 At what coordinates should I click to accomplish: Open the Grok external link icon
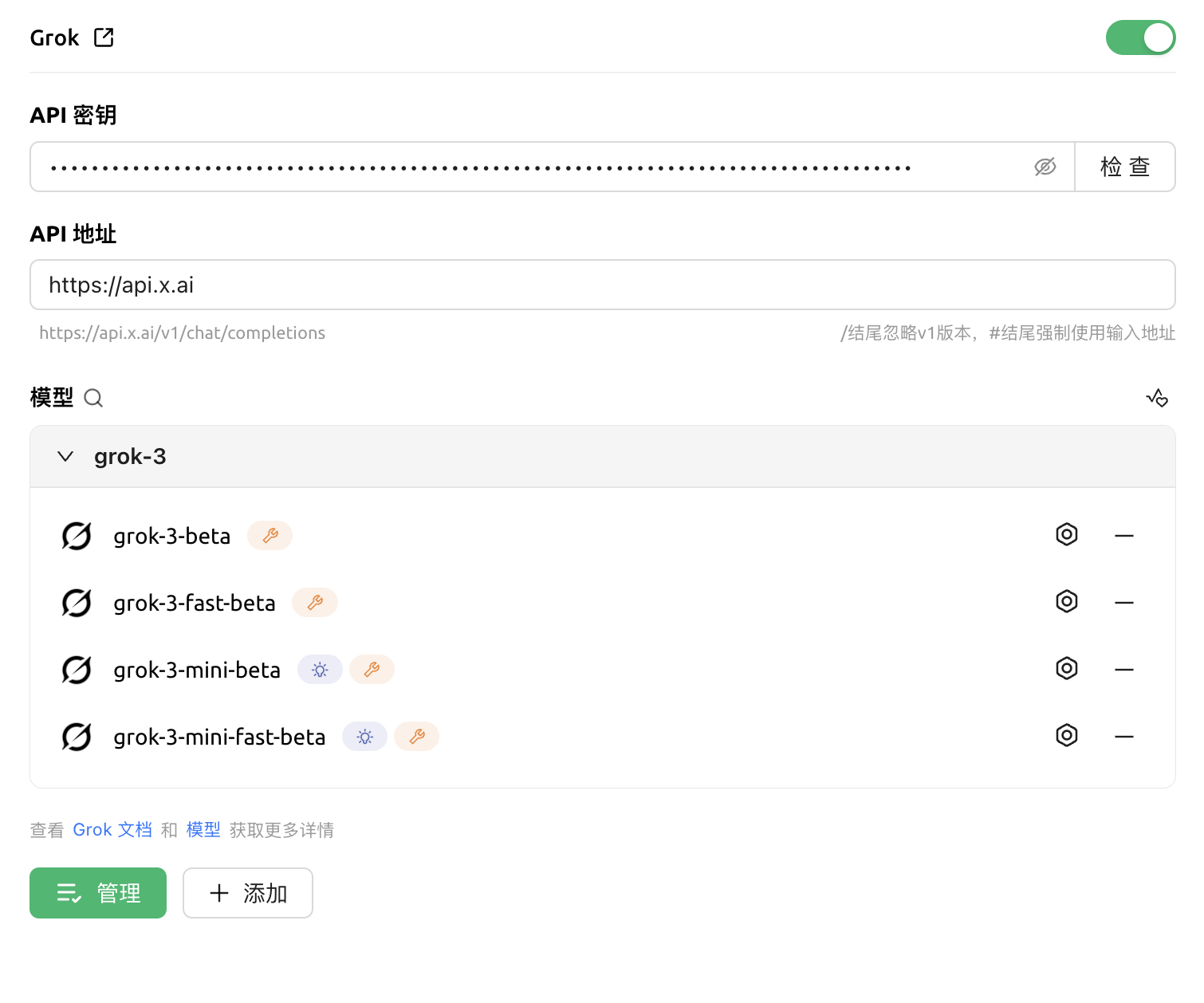(x=104, y=37)
